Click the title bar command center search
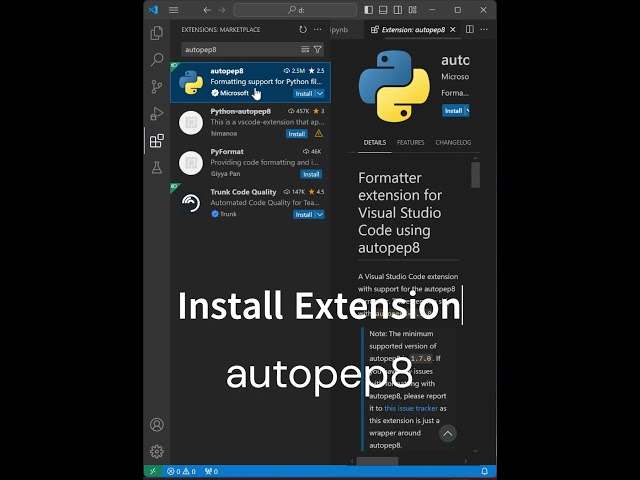 [x=295, y=10]
